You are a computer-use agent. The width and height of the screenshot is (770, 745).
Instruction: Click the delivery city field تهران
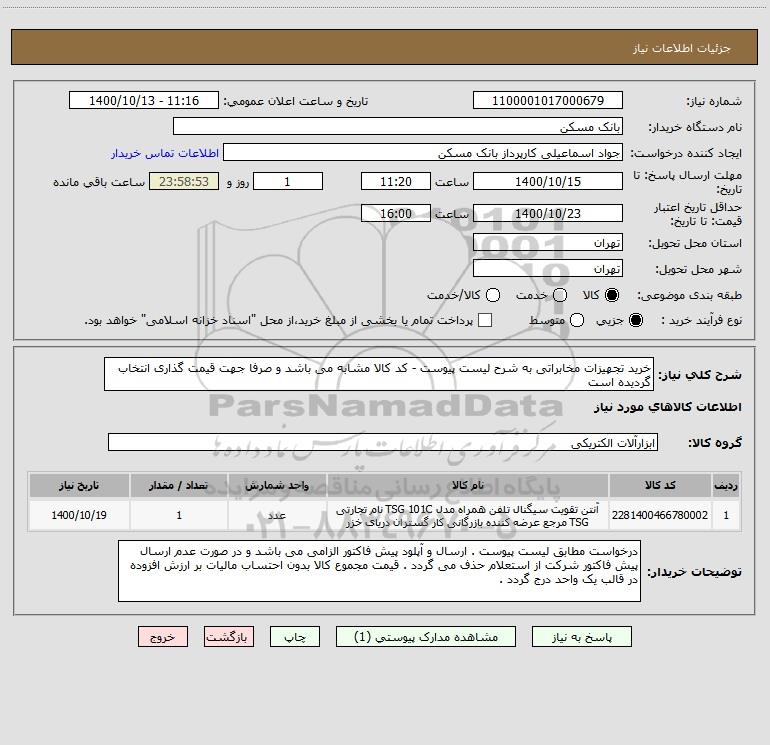[548, 269]
